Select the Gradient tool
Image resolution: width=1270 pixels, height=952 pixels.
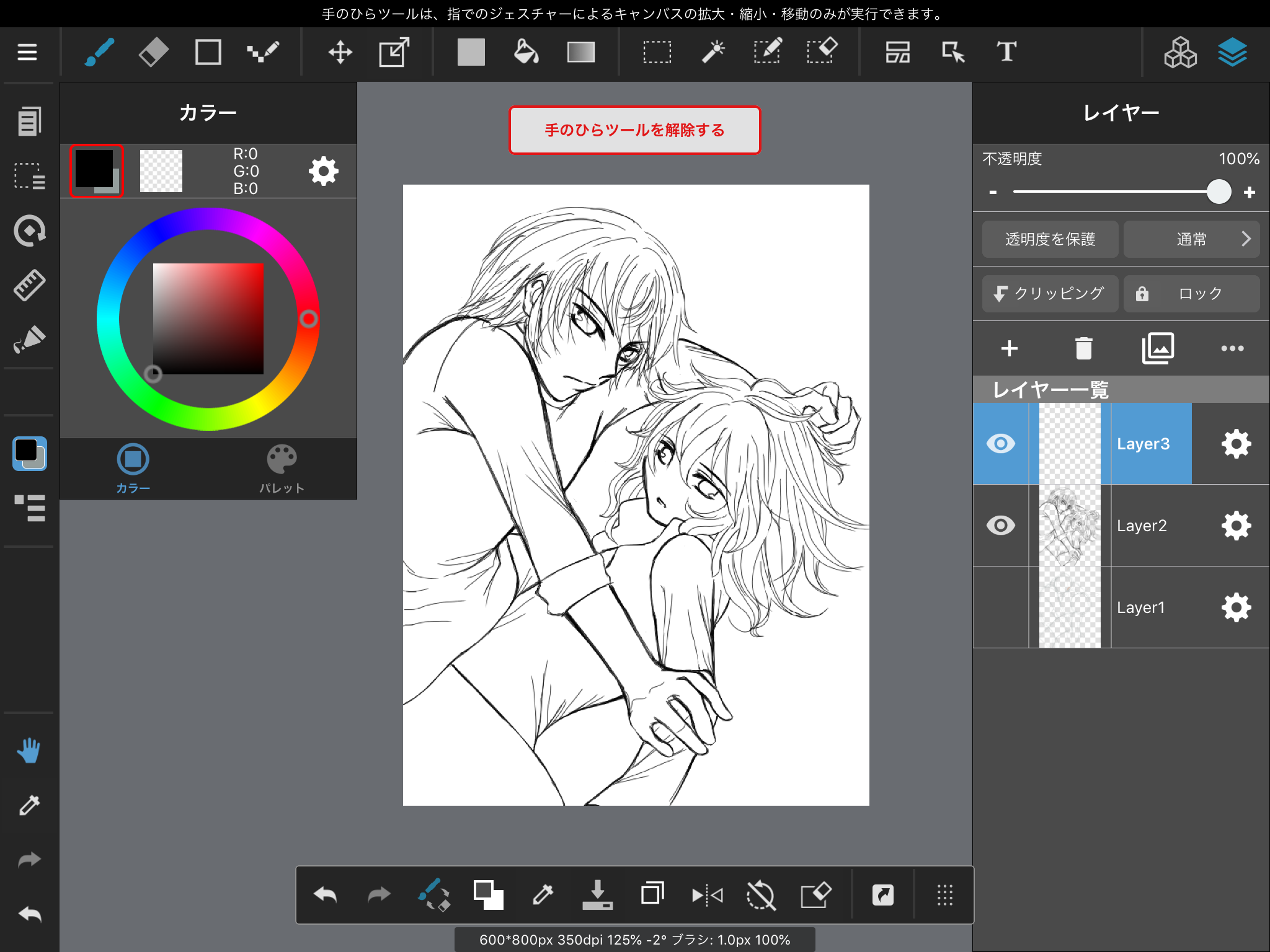click(x=580, y=52)
